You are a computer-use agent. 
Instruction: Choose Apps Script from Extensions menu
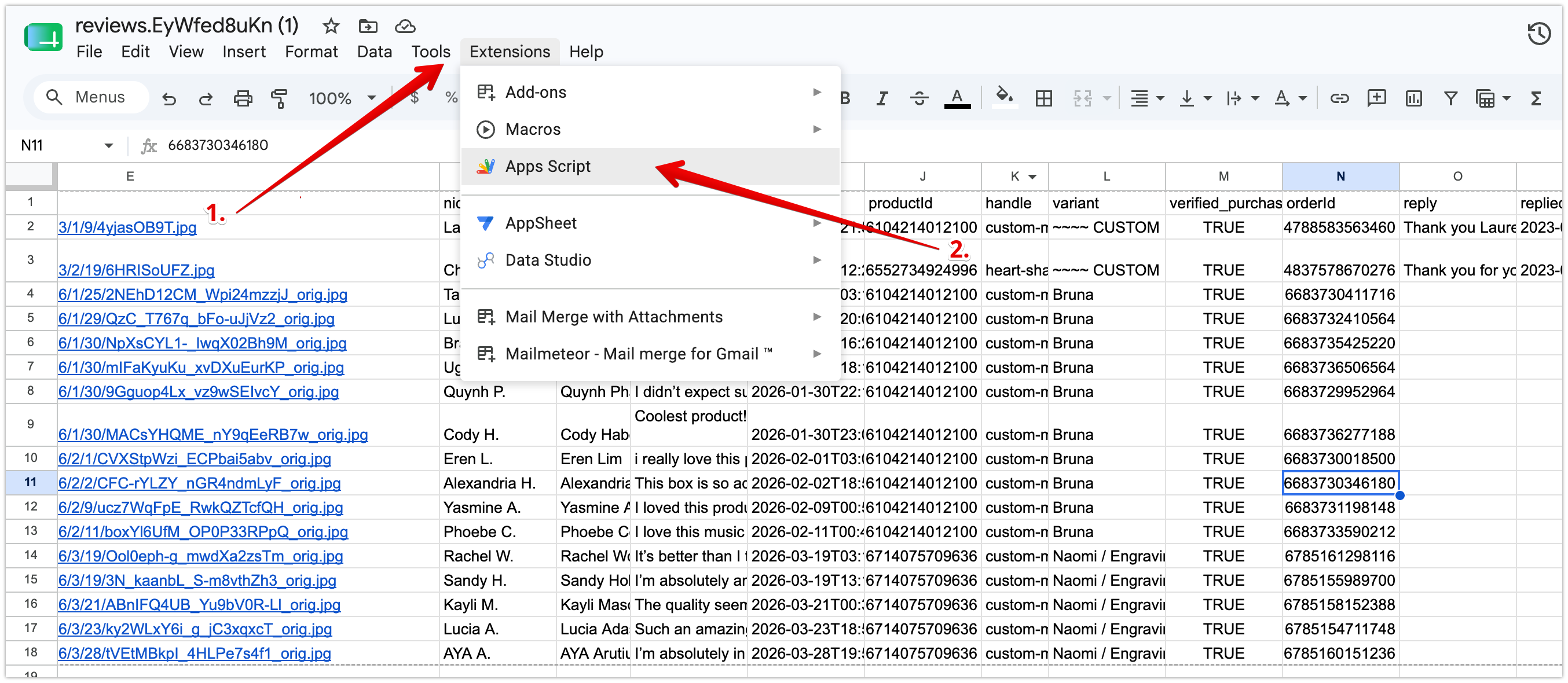(650, 167)
